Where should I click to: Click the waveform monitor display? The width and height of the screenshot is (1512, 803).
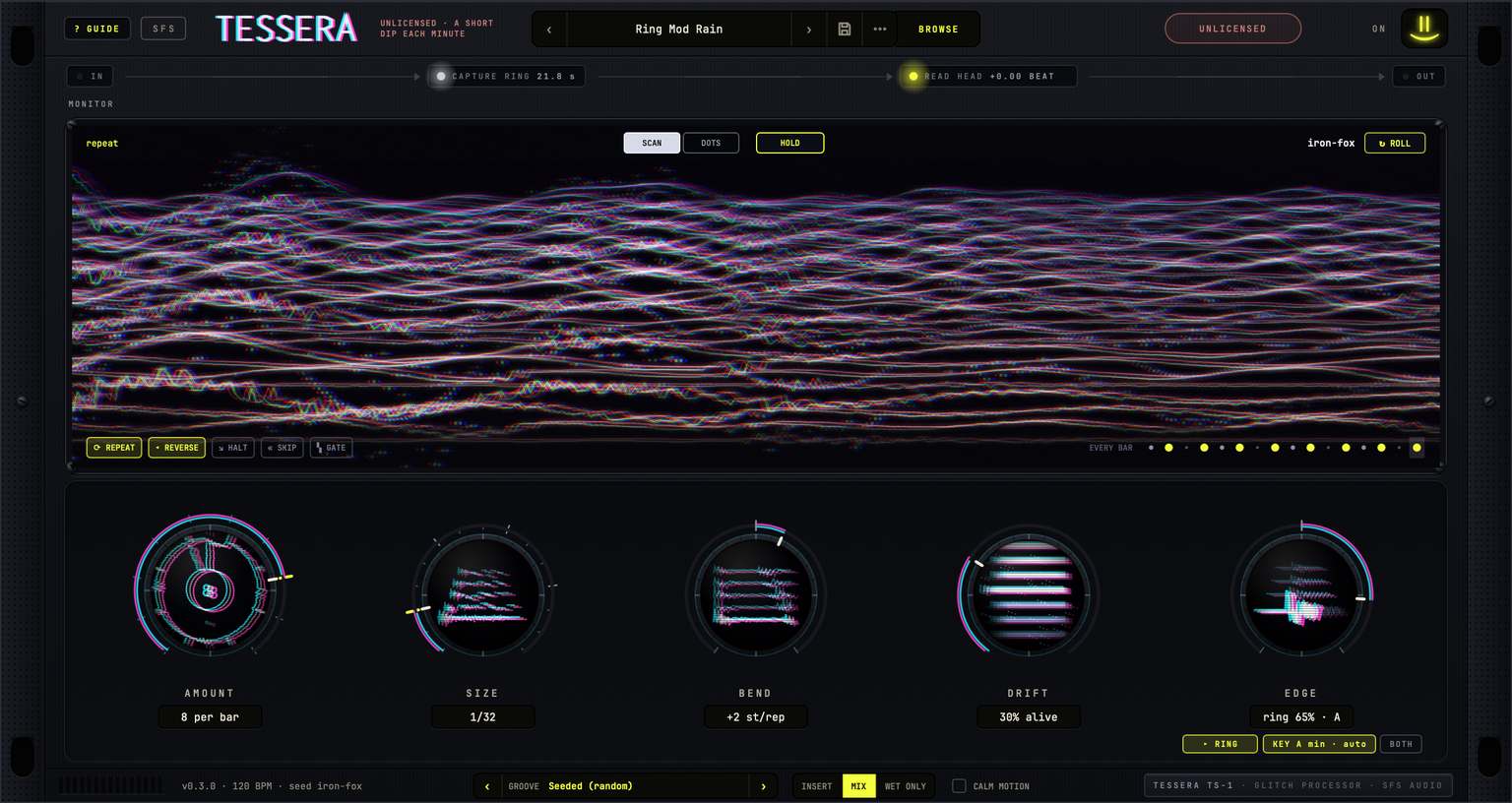(x=756, y=295)
